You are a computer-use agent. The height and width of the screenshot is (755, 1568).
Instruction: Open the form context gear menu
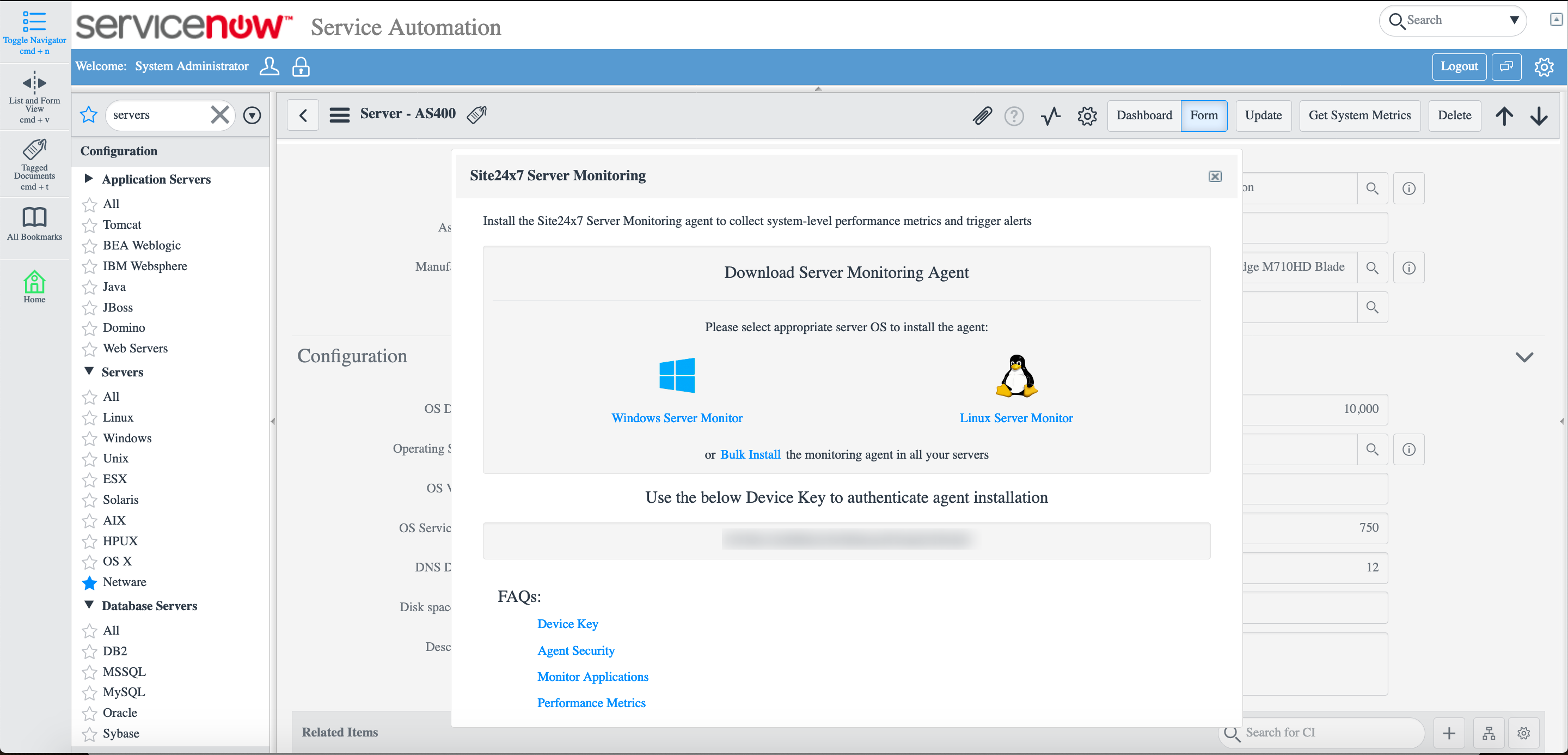[1087, 115]
